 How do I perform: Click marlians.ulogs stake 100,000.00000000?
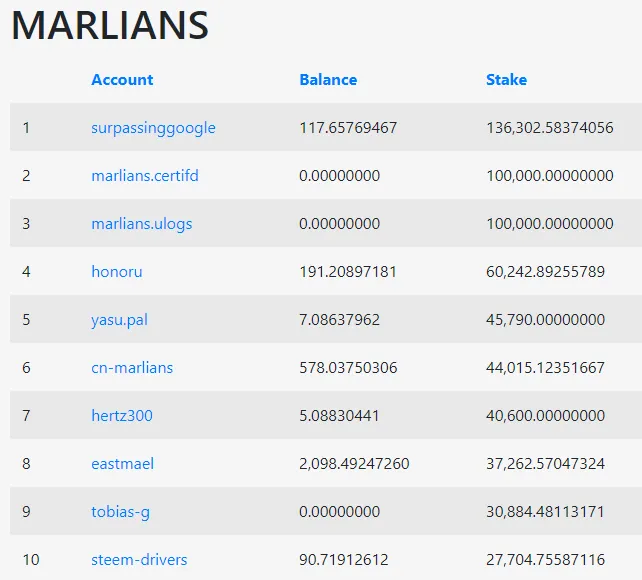click(549, 223)
